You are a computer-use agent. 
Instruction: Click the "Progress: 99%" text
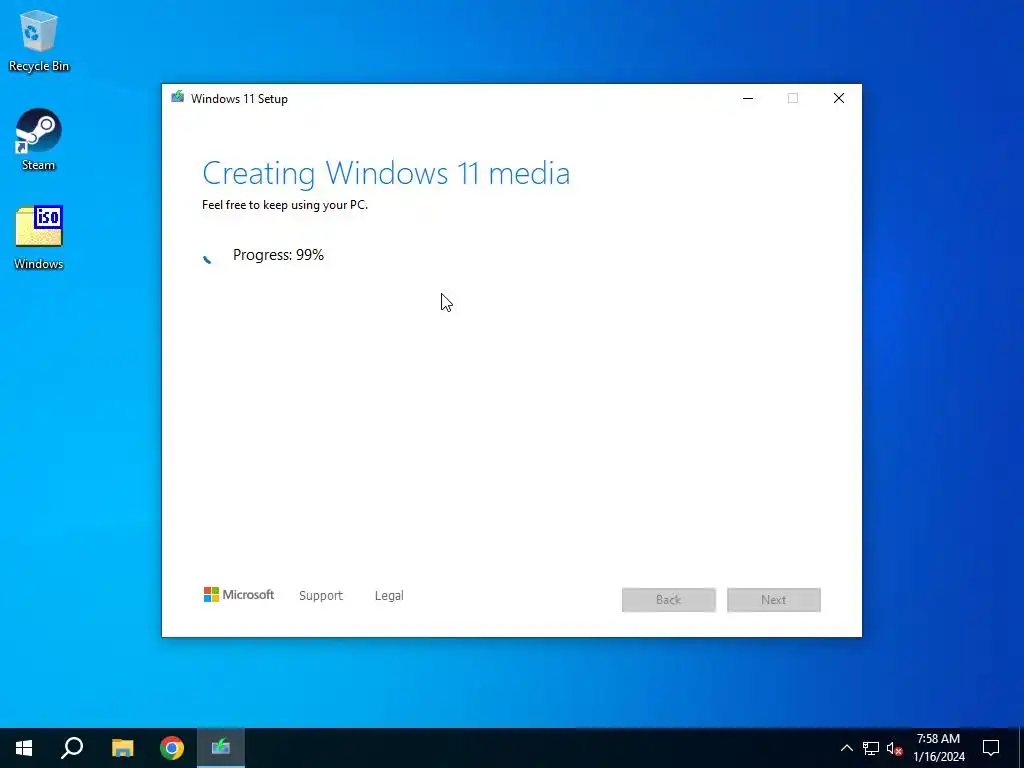pos(278,255)
